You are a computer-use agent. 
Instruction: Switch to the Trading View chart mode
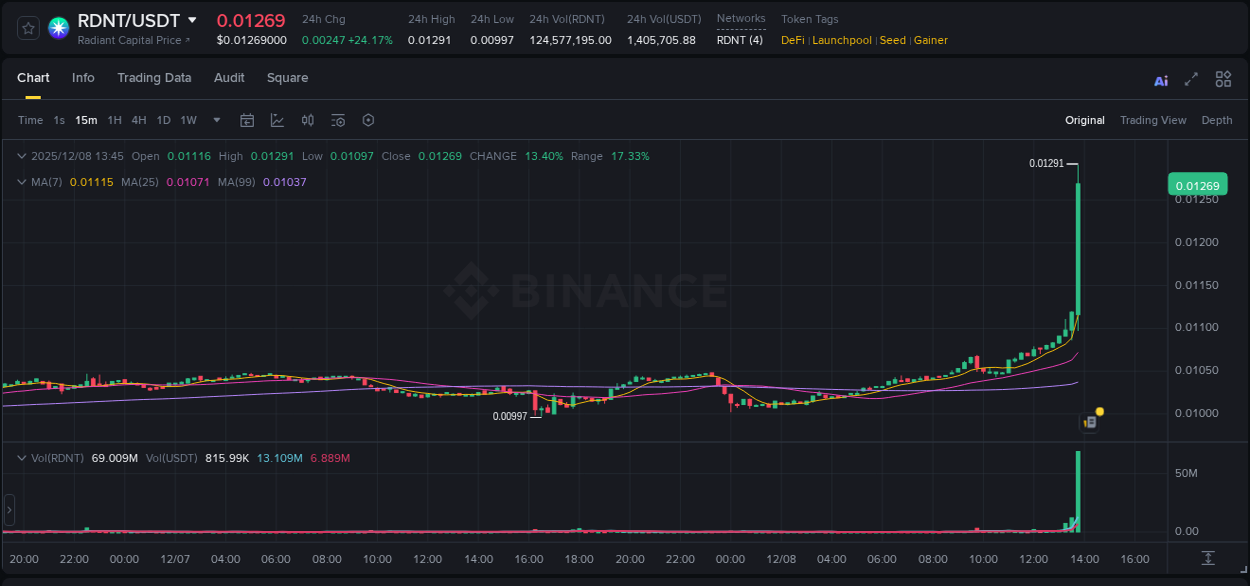[1153, 120]
